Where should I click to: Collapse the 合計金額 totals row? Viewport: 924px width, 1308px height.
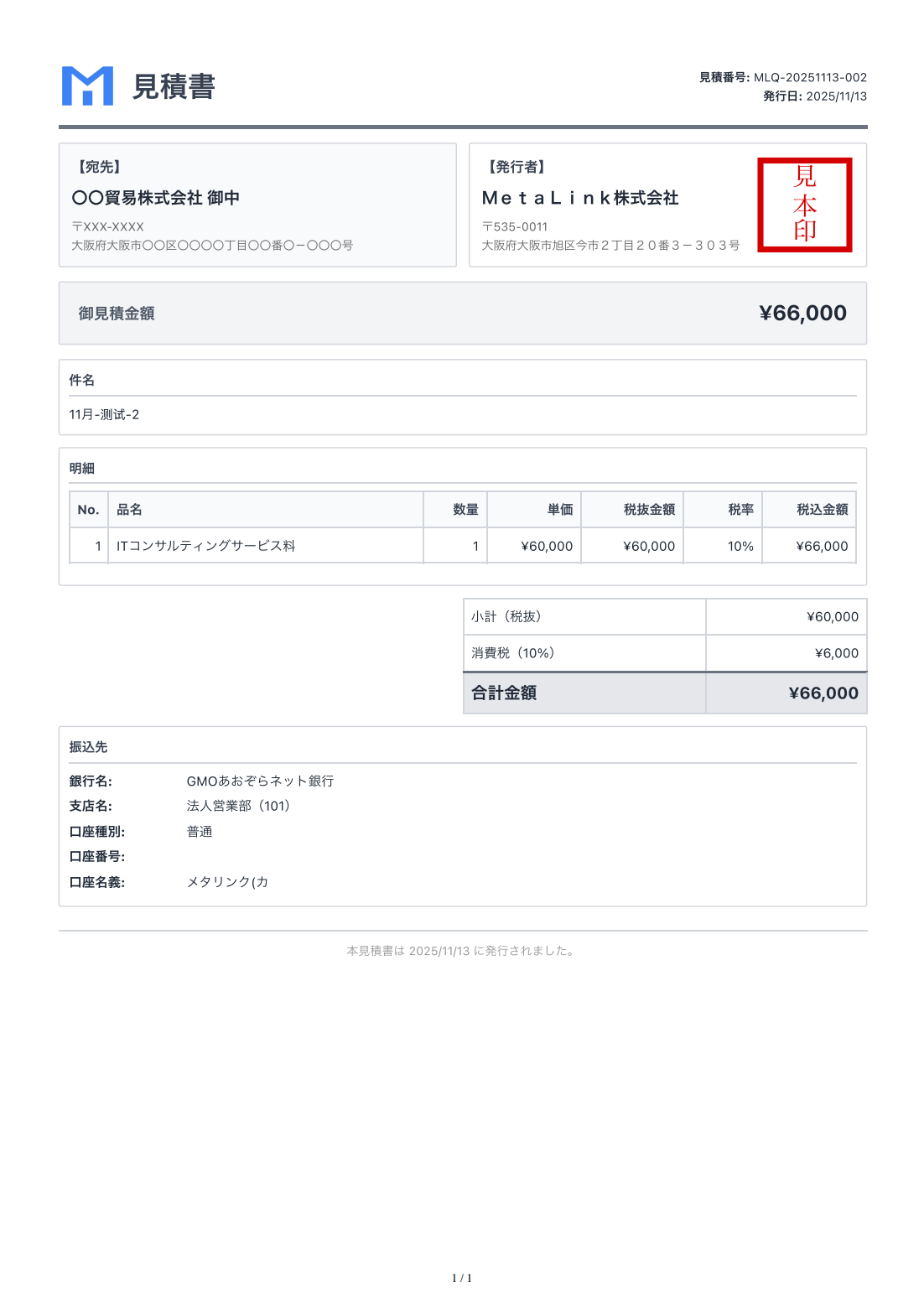tap(666, 693)
